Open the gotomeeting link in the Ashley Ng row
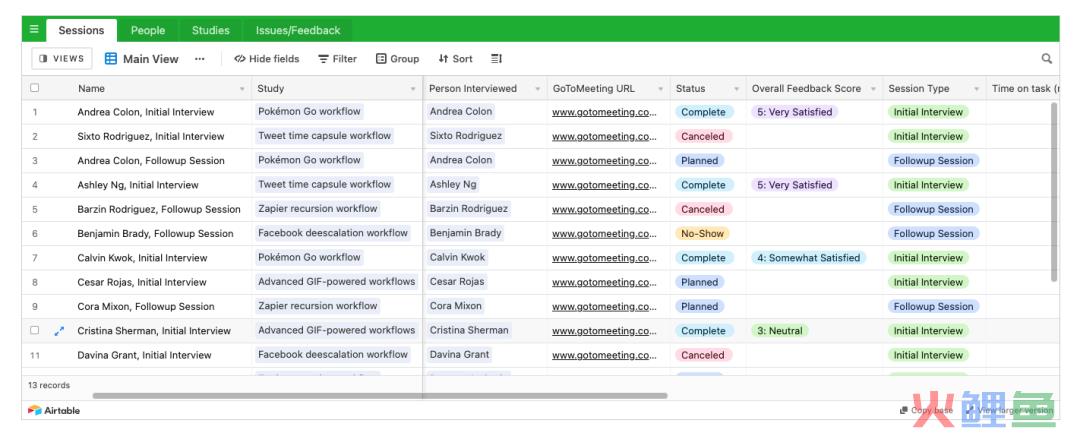Image resolution: width=1080 pixels, height=433 pixels. [x=604, y=184]
